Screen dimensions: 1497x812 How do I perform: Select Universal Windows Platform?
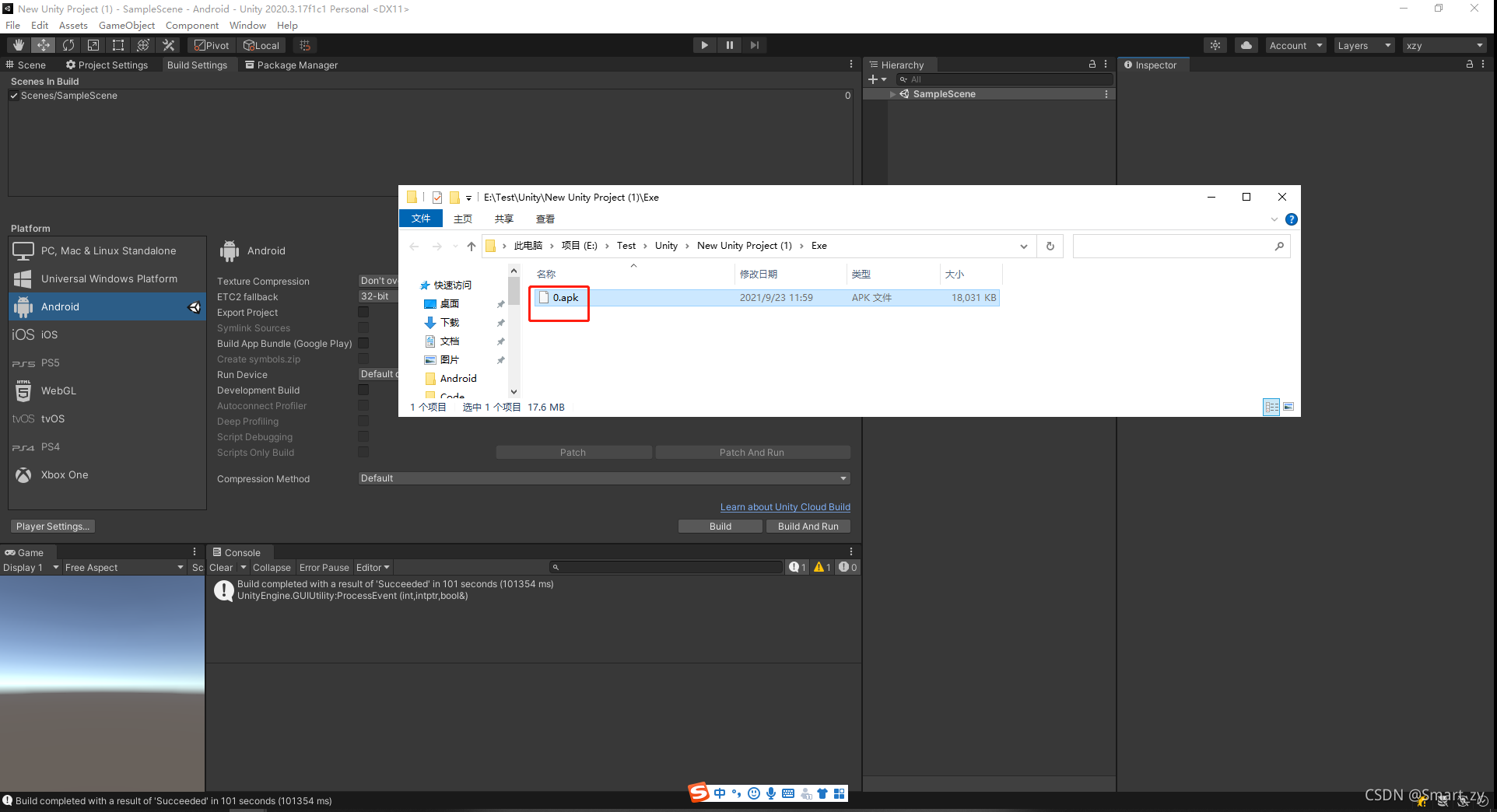click(x=107, y=278)
